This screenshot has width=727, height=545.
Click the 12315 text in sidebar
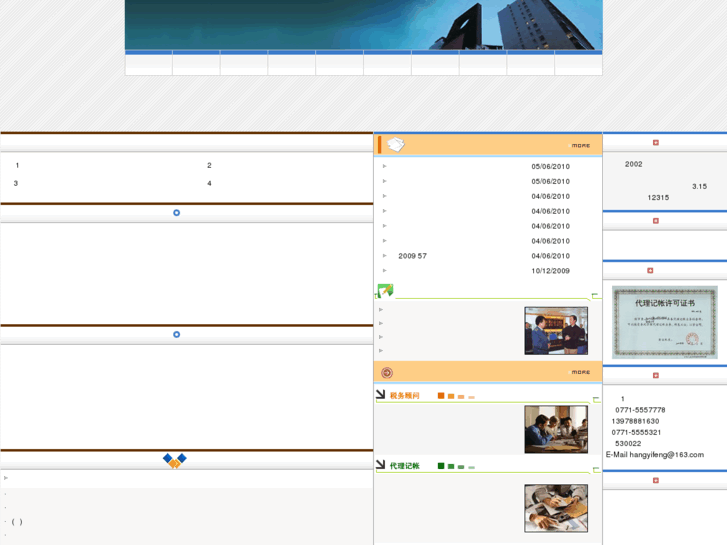658,197
